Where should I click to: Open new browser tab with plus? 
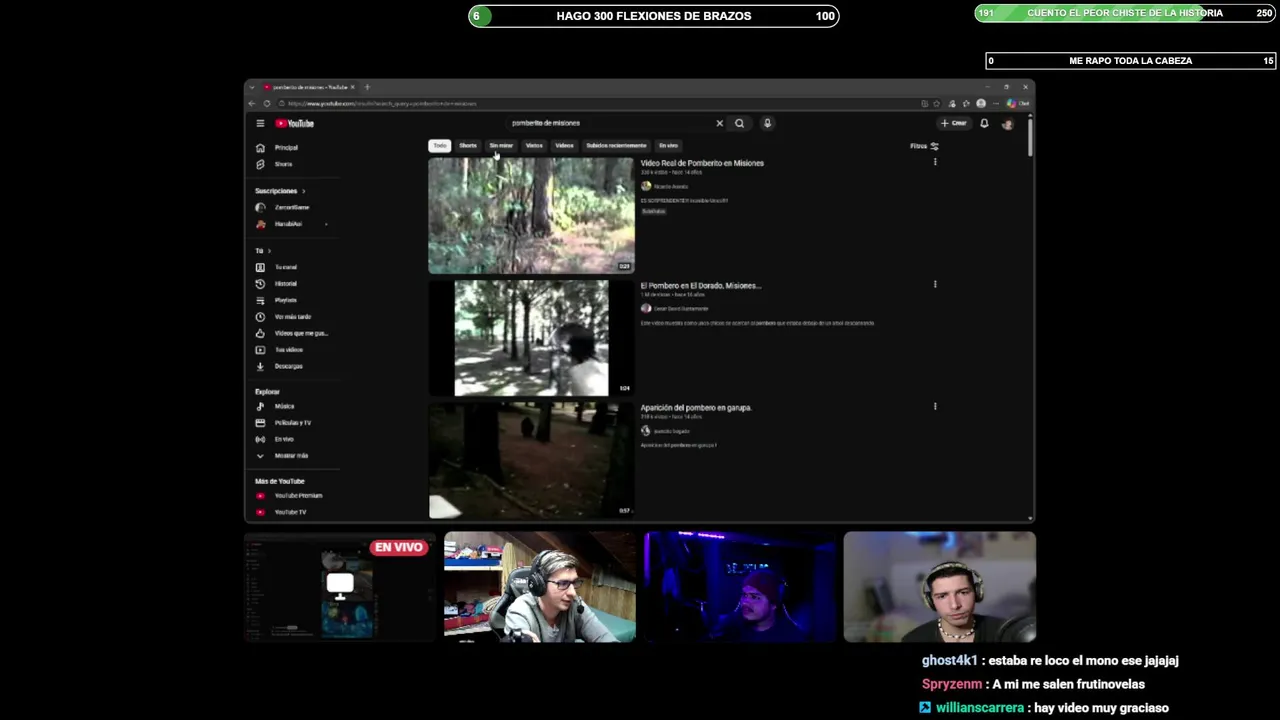pos(367,87)
